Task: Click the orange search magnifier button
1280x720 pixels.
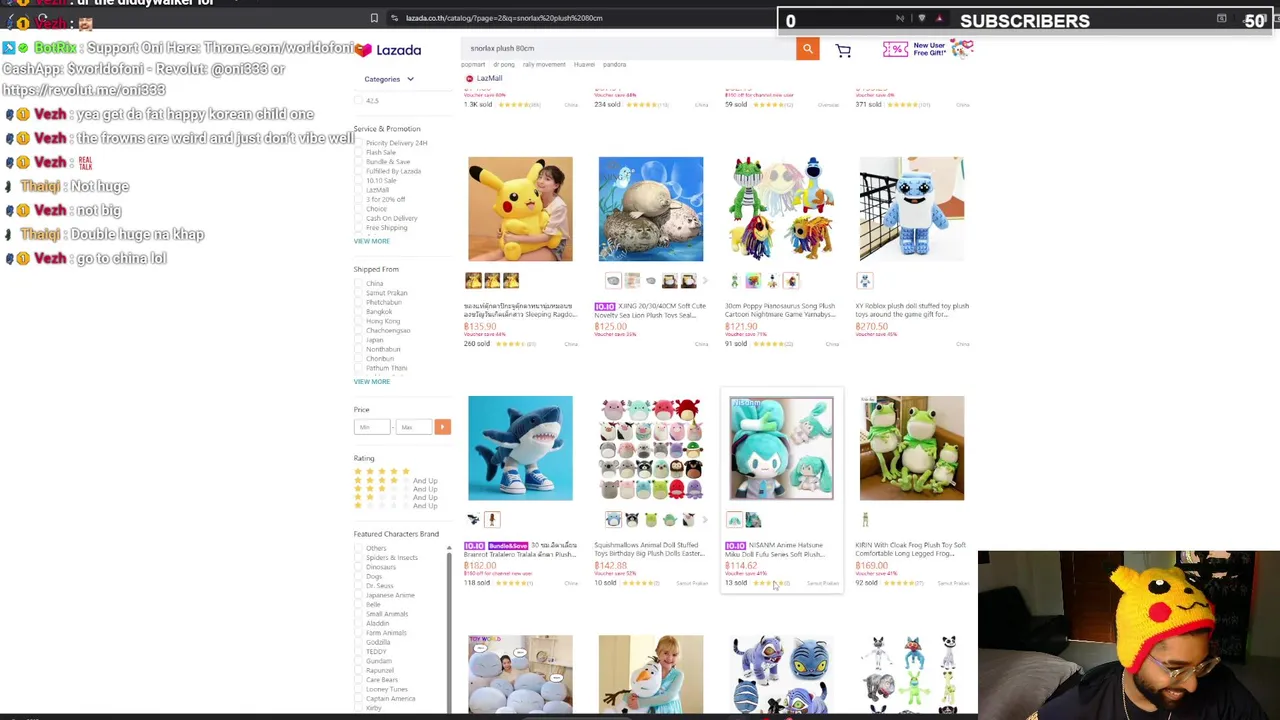Action: [807, 48]
